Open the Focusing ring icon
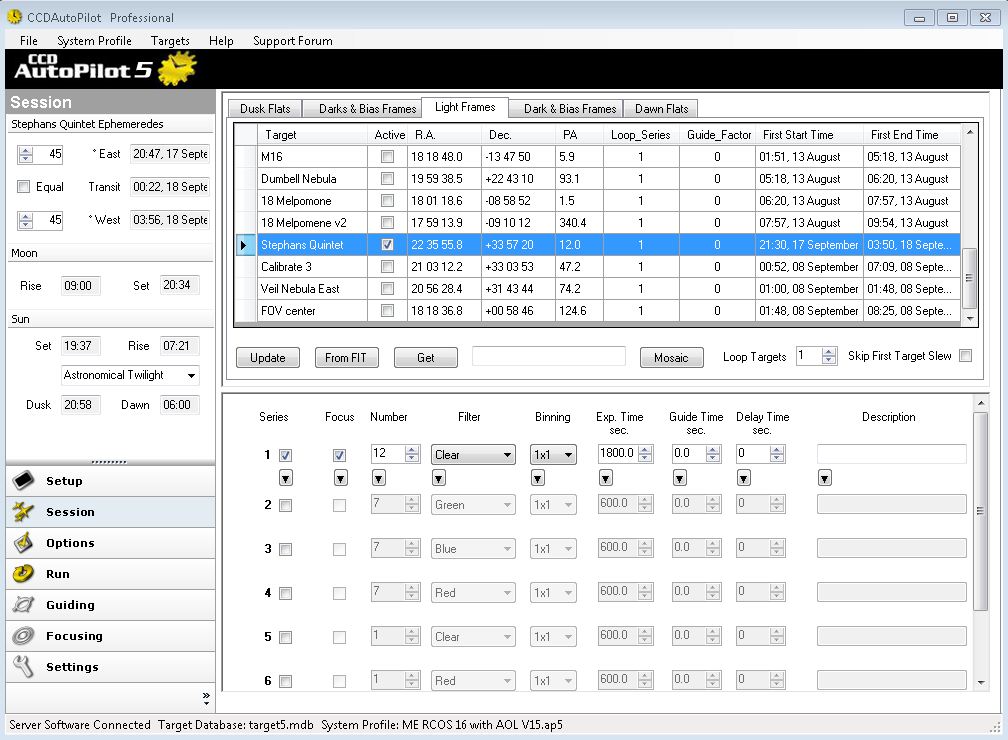 [x=24, y=636]
